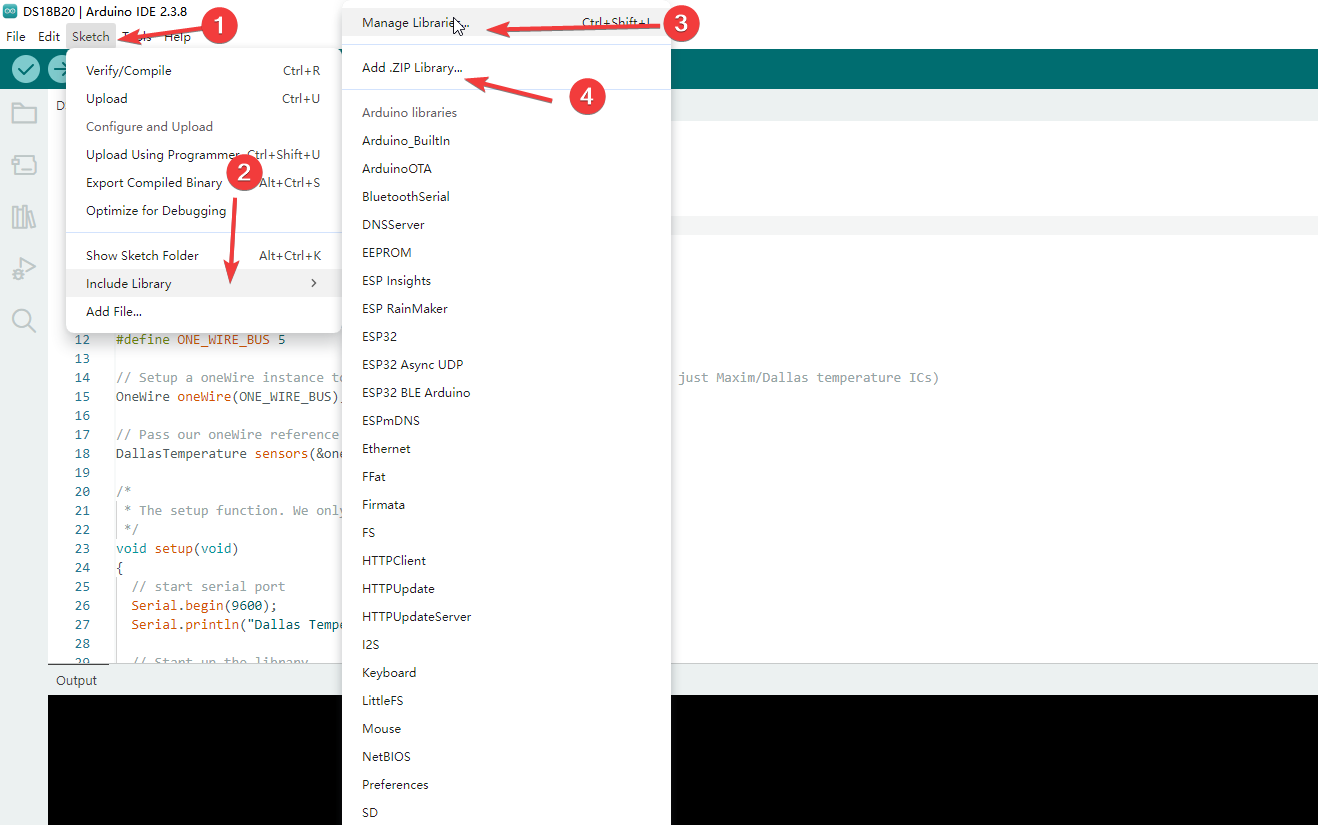Include the Preferences library
Image resolution: width=1318 pixels, height=825 pixels.
[506, 785]
